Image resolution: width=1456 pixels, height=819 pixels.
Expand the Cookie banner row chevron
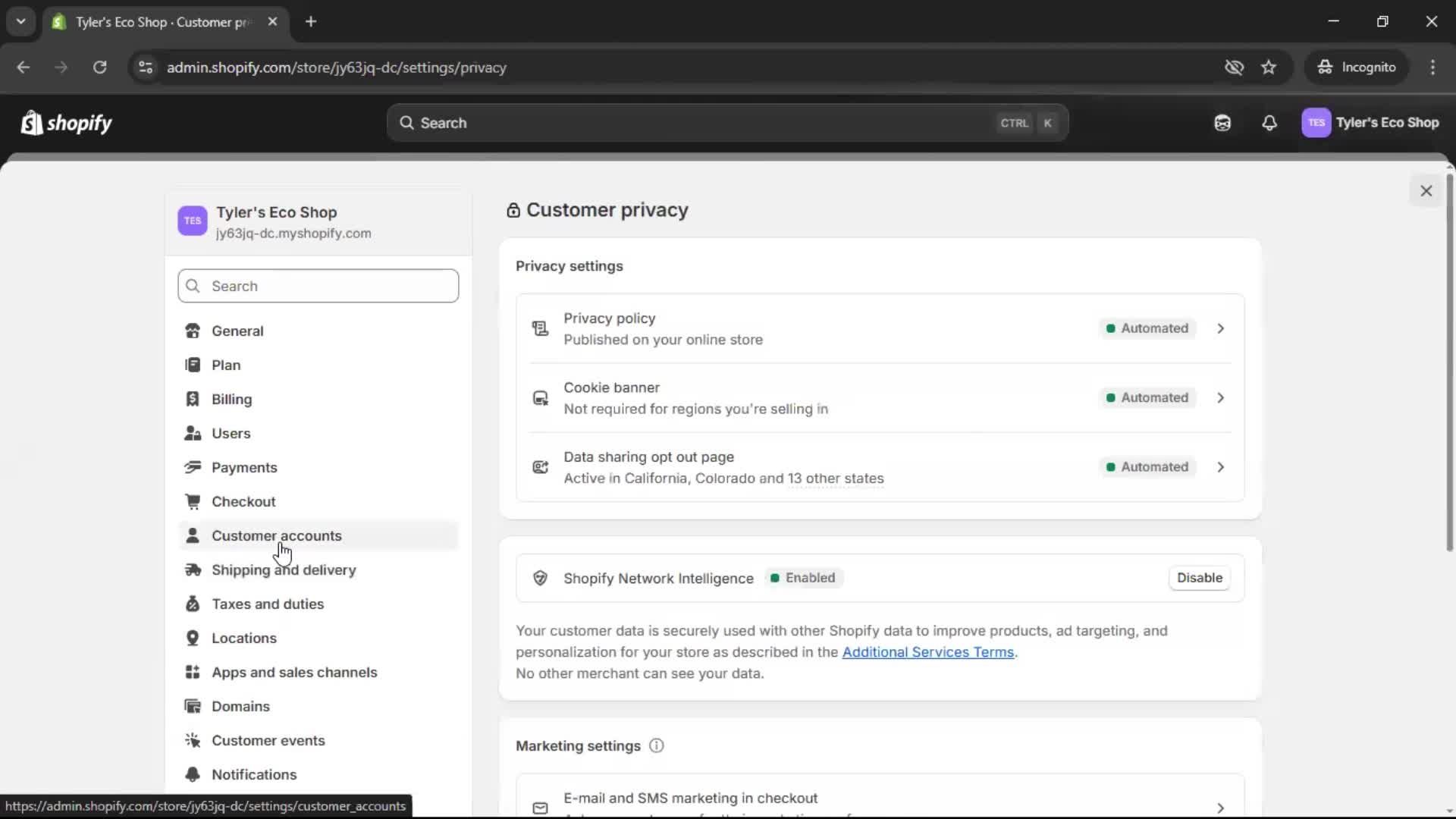(x=1220, y=397)
